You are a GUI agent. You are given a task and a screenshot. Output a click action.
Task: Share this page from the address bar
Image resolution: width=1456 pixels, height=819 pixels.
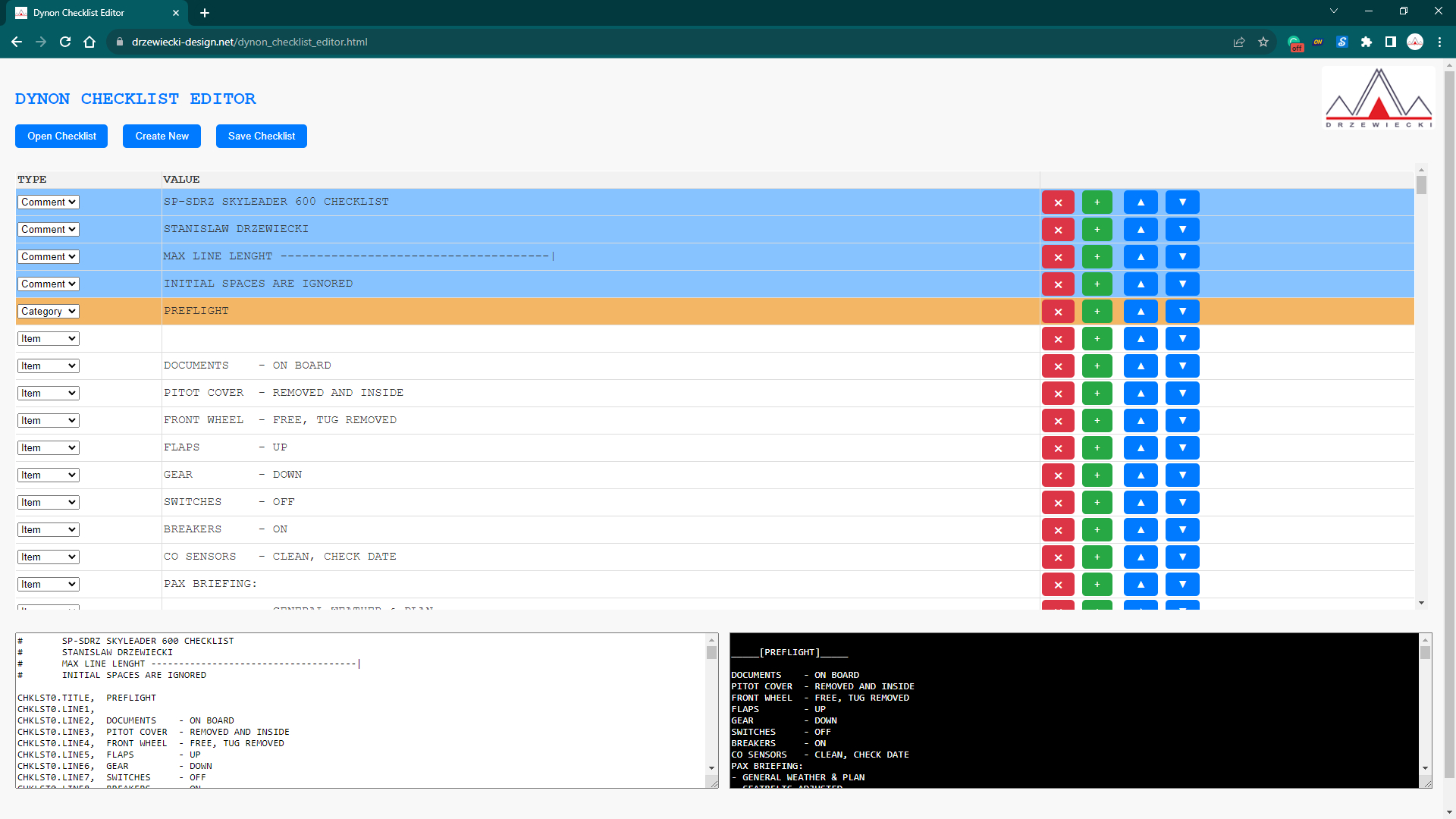(1239, 42)
